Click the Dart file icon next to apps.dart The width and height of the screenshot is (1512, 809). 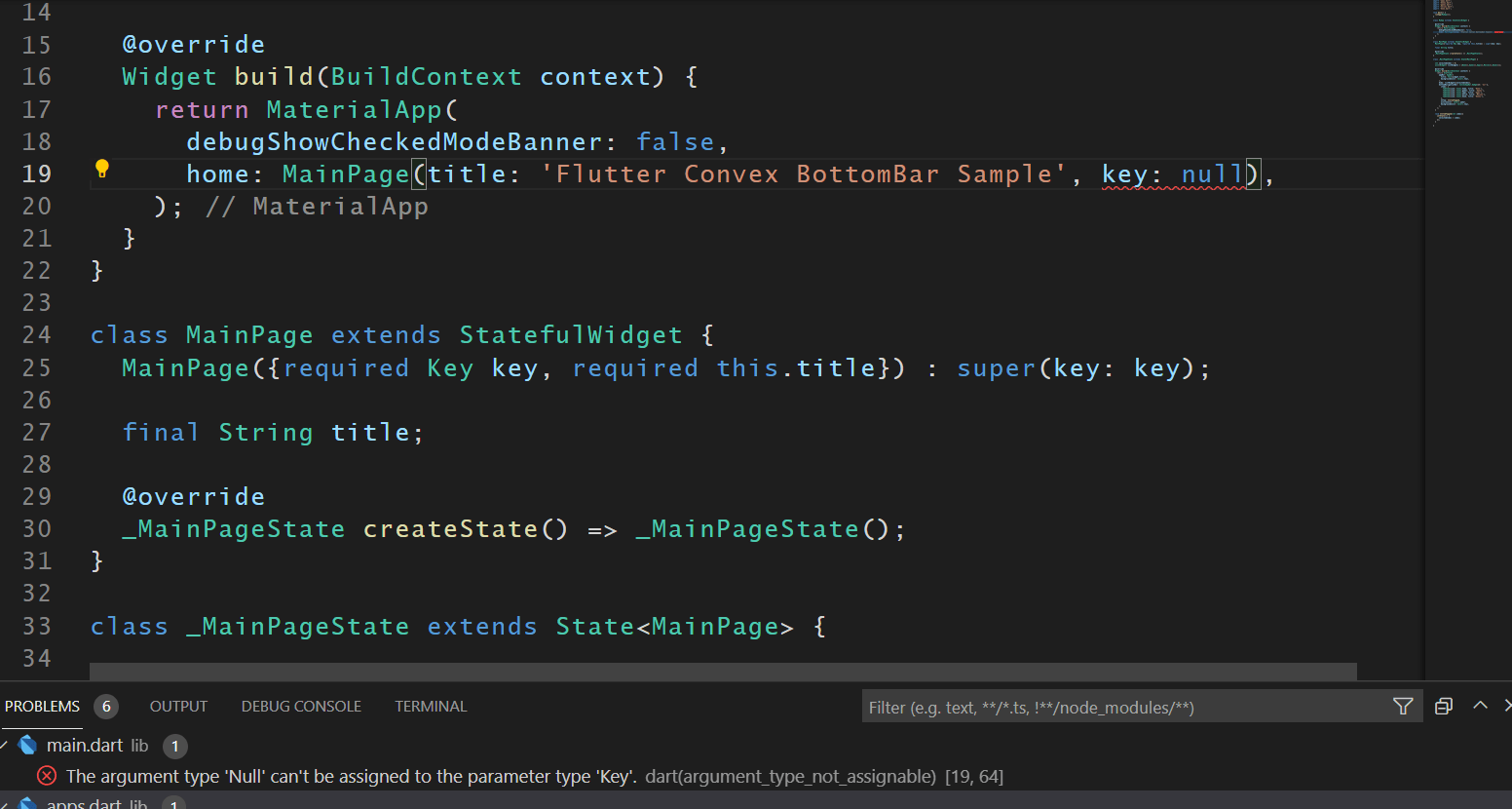[27, 803]
